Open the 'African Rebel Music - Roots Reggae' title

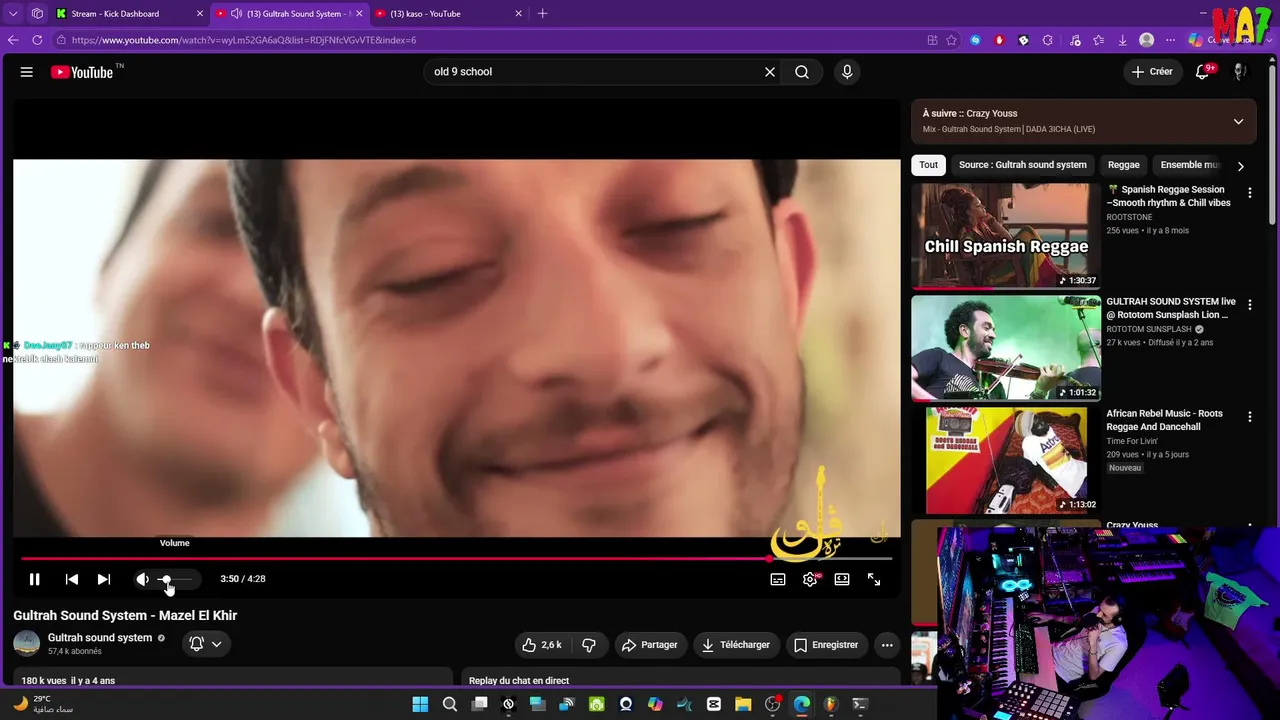pos(1164,420)
